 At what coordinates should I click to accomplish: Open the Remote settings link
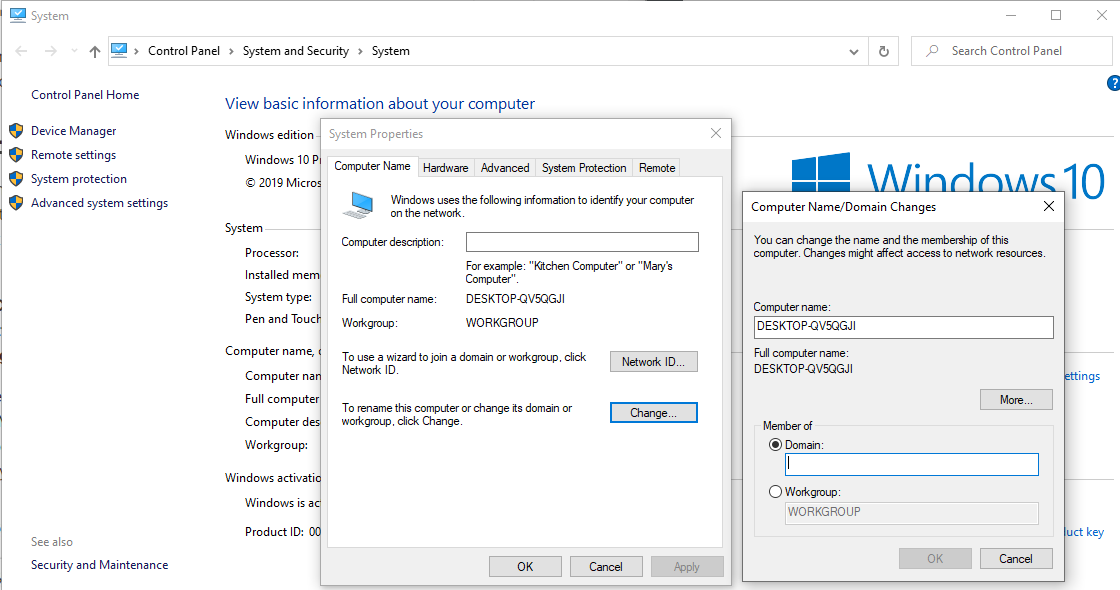pyautogui.click(x=73, y=155)
